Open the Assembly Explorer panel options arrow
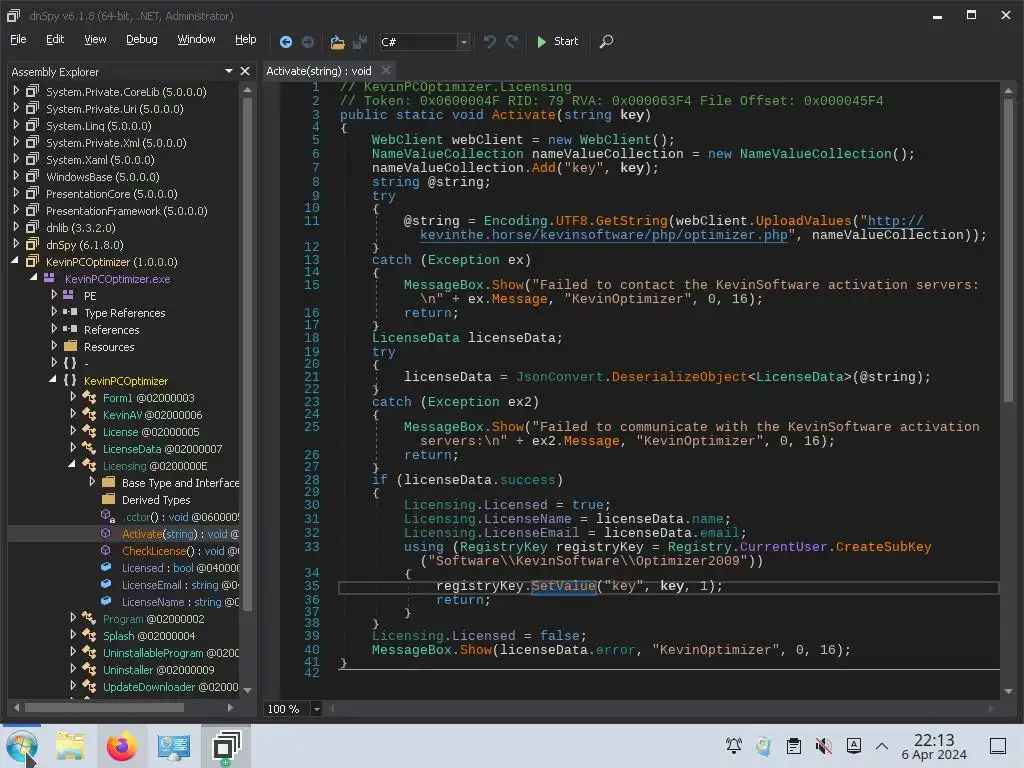1024x768 pixels. point(229,71)
